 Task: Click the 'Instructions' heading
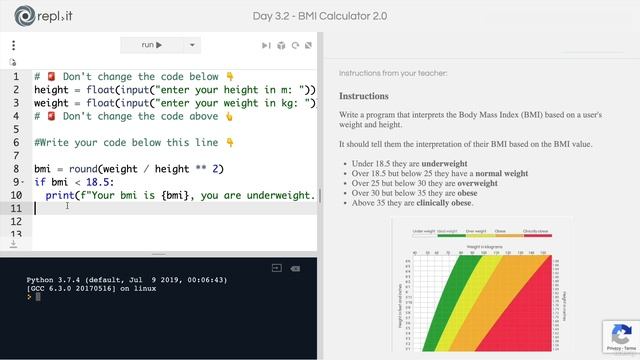[364, 96]
